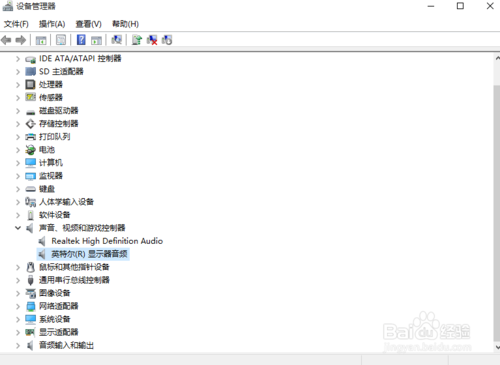The height and width of the screenshot is (365, 500).
Task: Click the 监视器 monitor icon
Action: click(31, 176)
